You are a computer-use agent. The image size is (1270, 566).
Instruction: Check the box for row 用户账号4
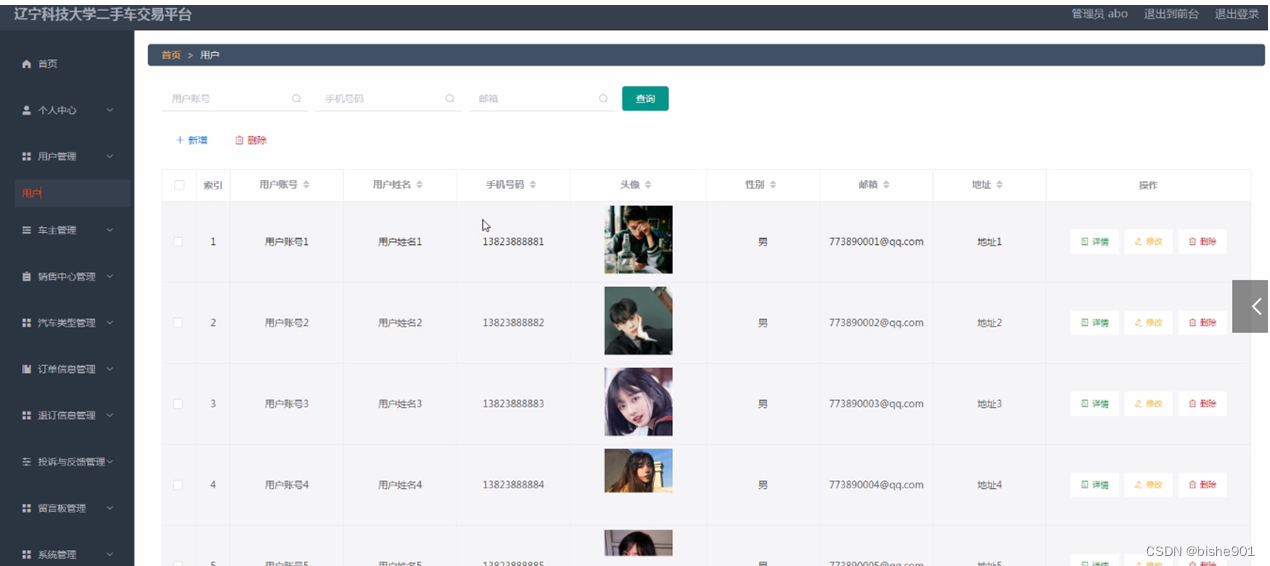tap(179, 485)
